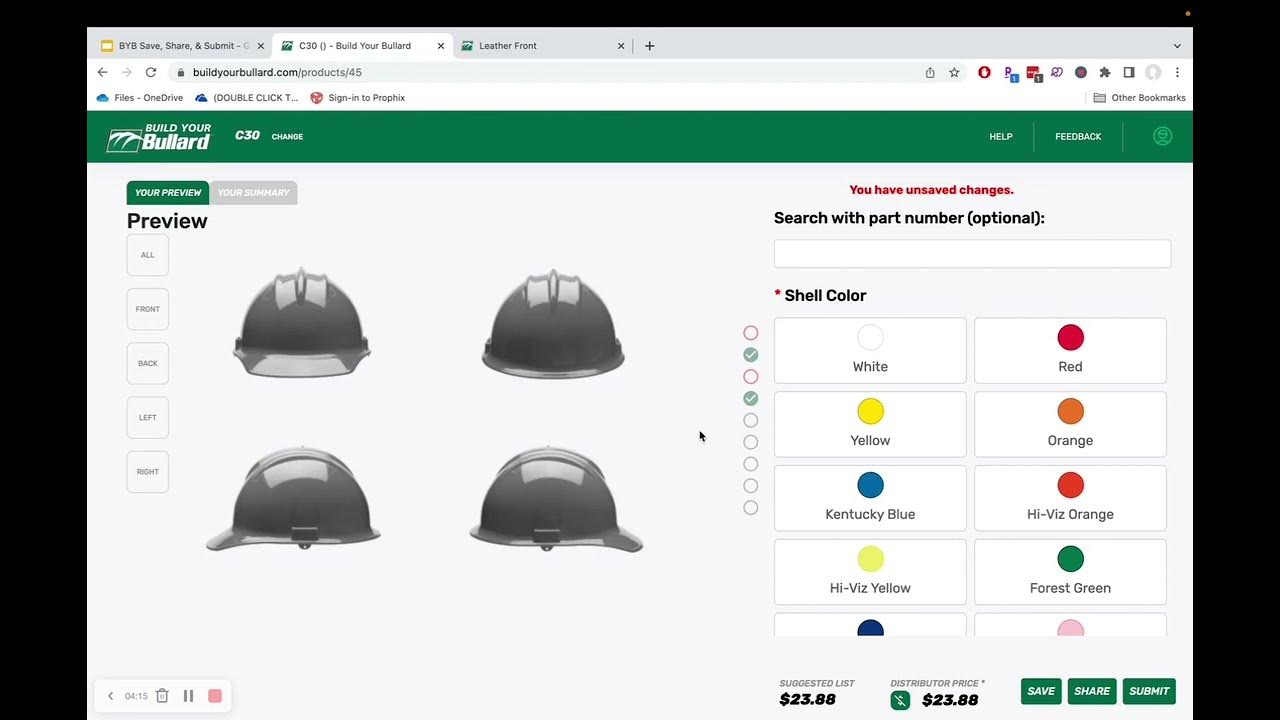Open a new browser tab with plus icon

point(649,45)
